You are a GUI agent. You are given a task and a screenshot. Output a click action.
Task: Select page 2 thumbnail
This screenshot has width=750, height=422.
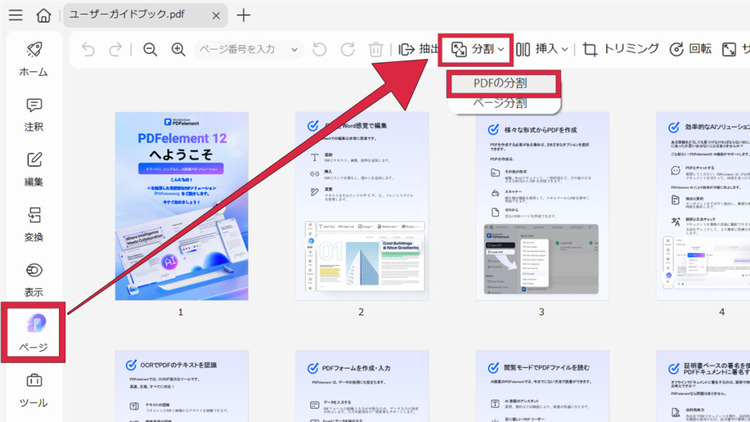[x=362, y=206]
